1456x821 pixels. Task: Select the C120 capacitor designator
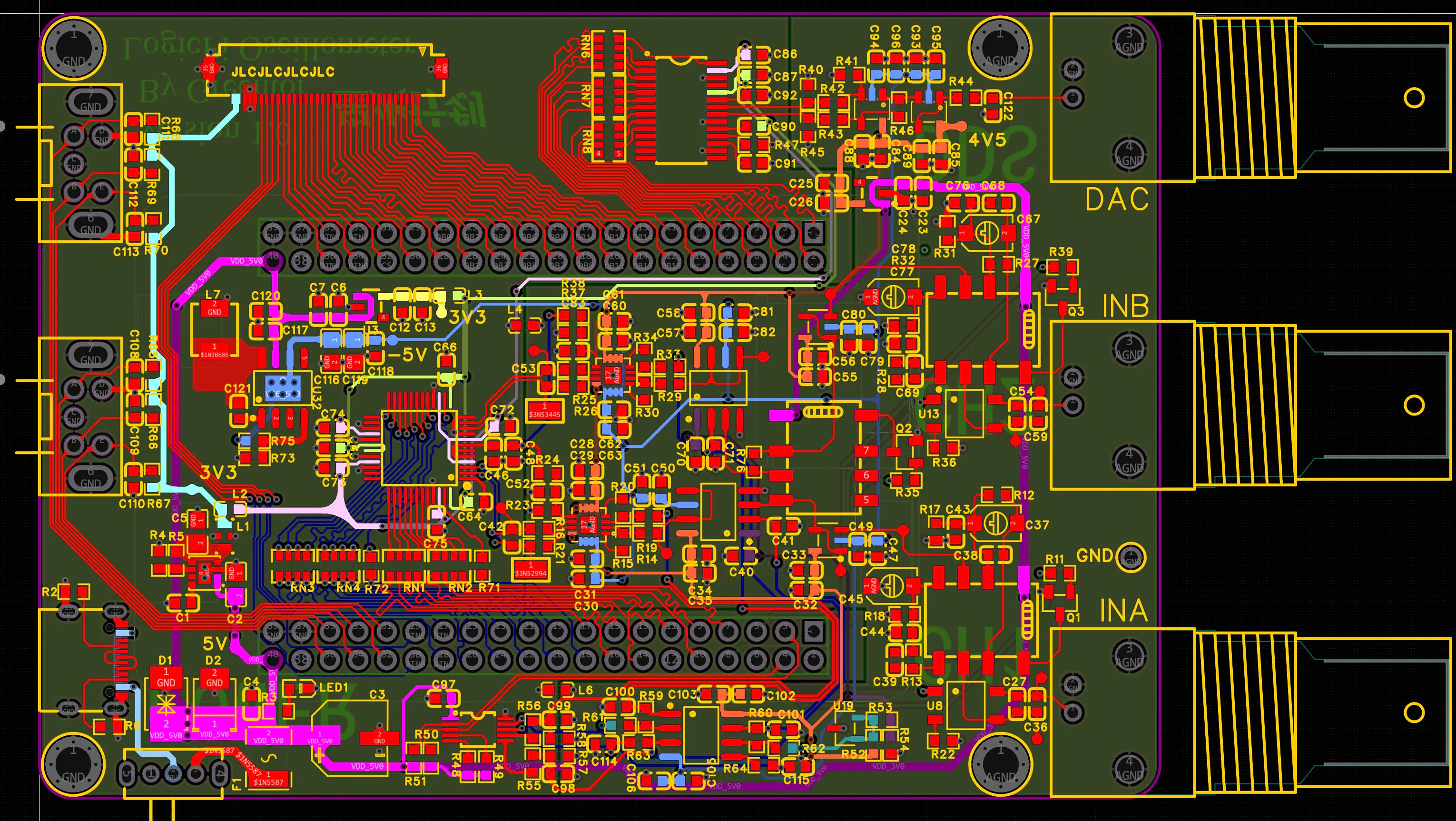coord(266,296)
